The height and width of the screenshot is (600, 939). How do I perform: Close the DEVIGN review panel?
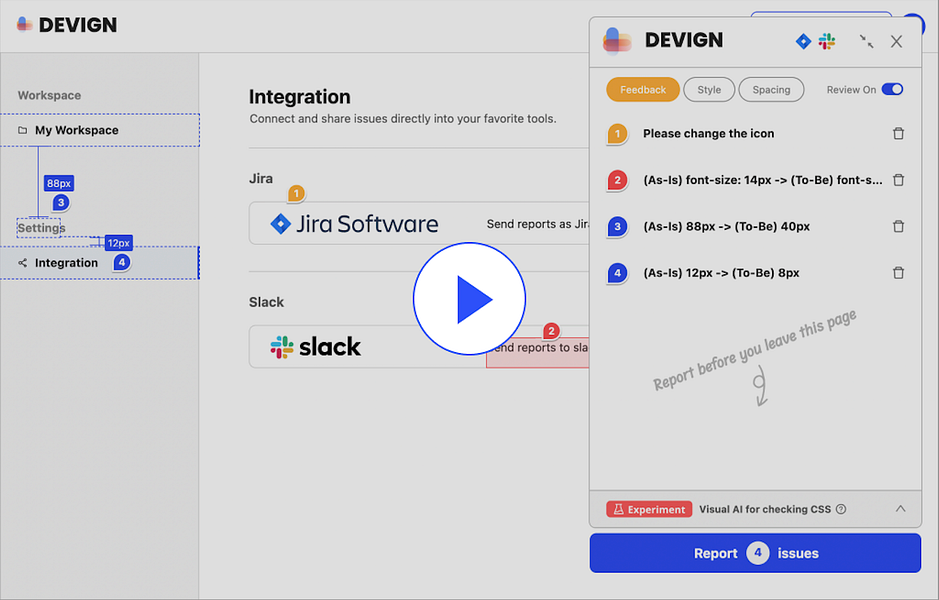point(896,41)
